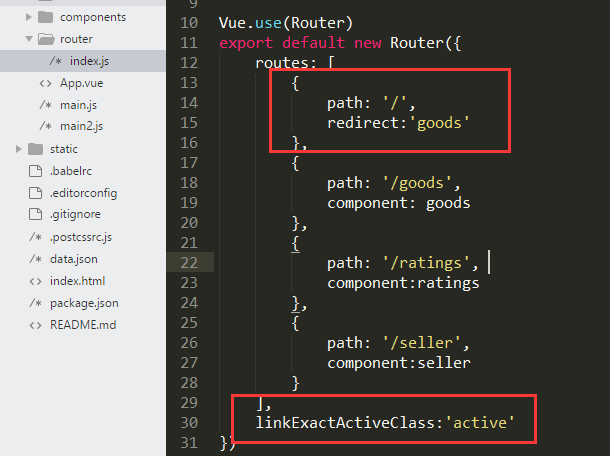Click the main.js file type icon
Viewport: 610px width, 456px height.
click(x=46, y=105)
